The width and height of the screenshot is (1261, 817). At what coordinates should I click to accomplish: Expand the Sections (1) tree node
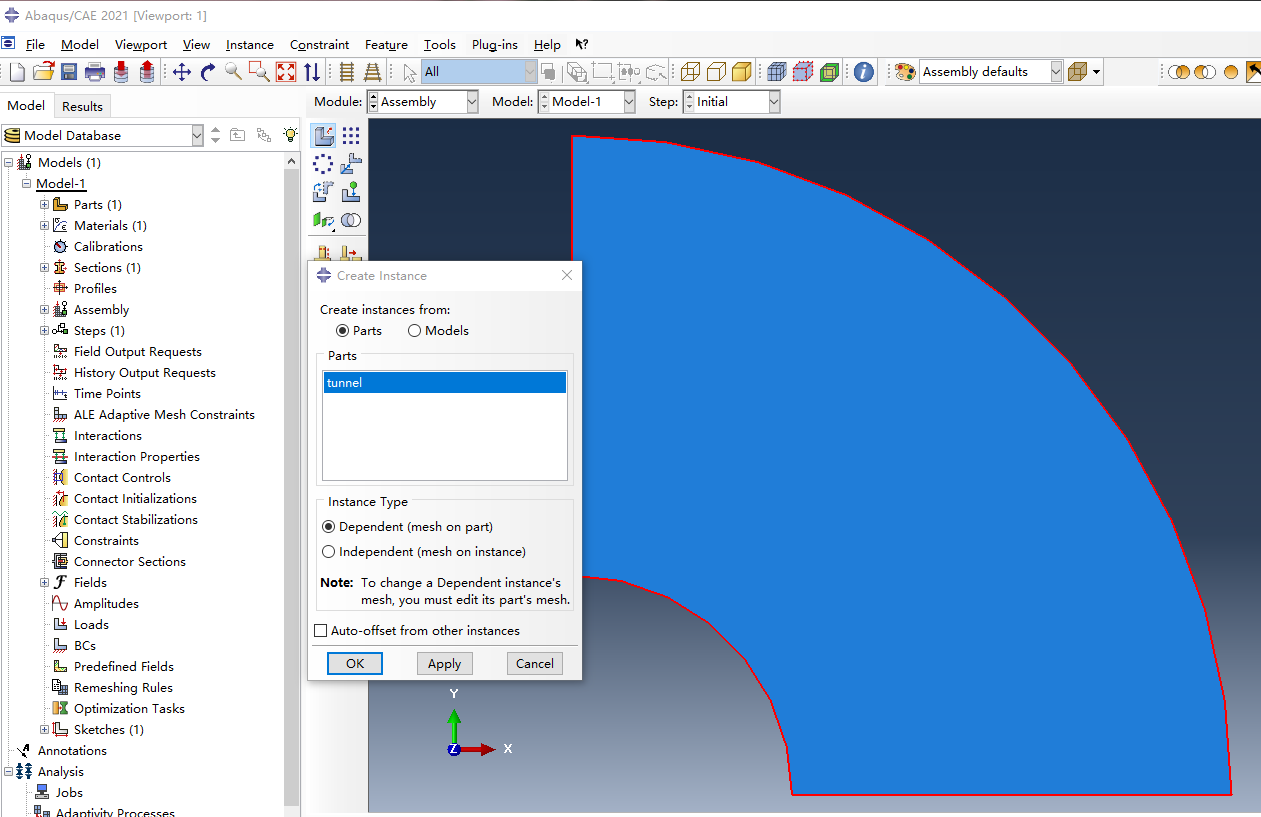click(44, 268)
